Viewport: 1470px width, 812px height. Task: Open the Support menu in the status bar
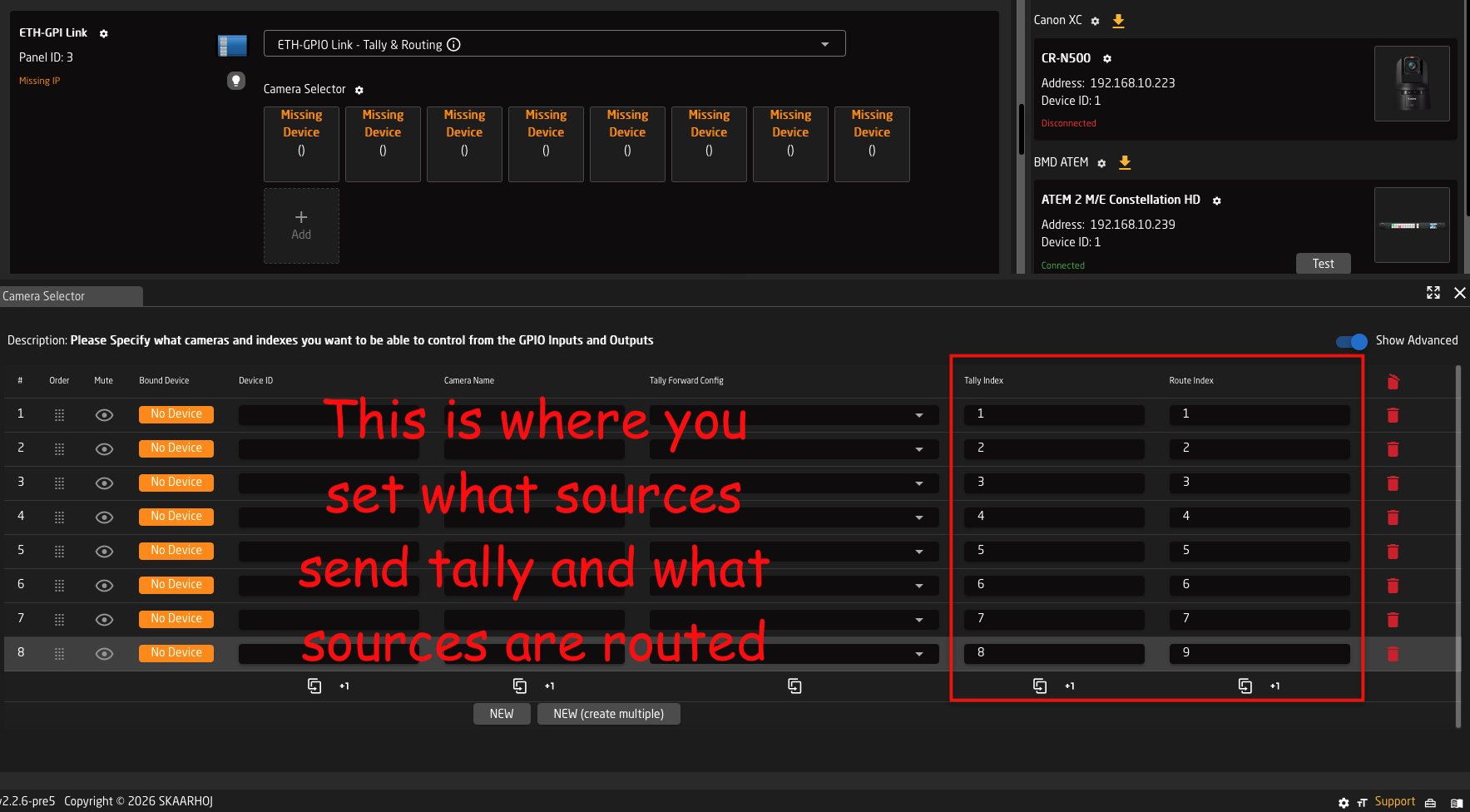(1394, 801)
